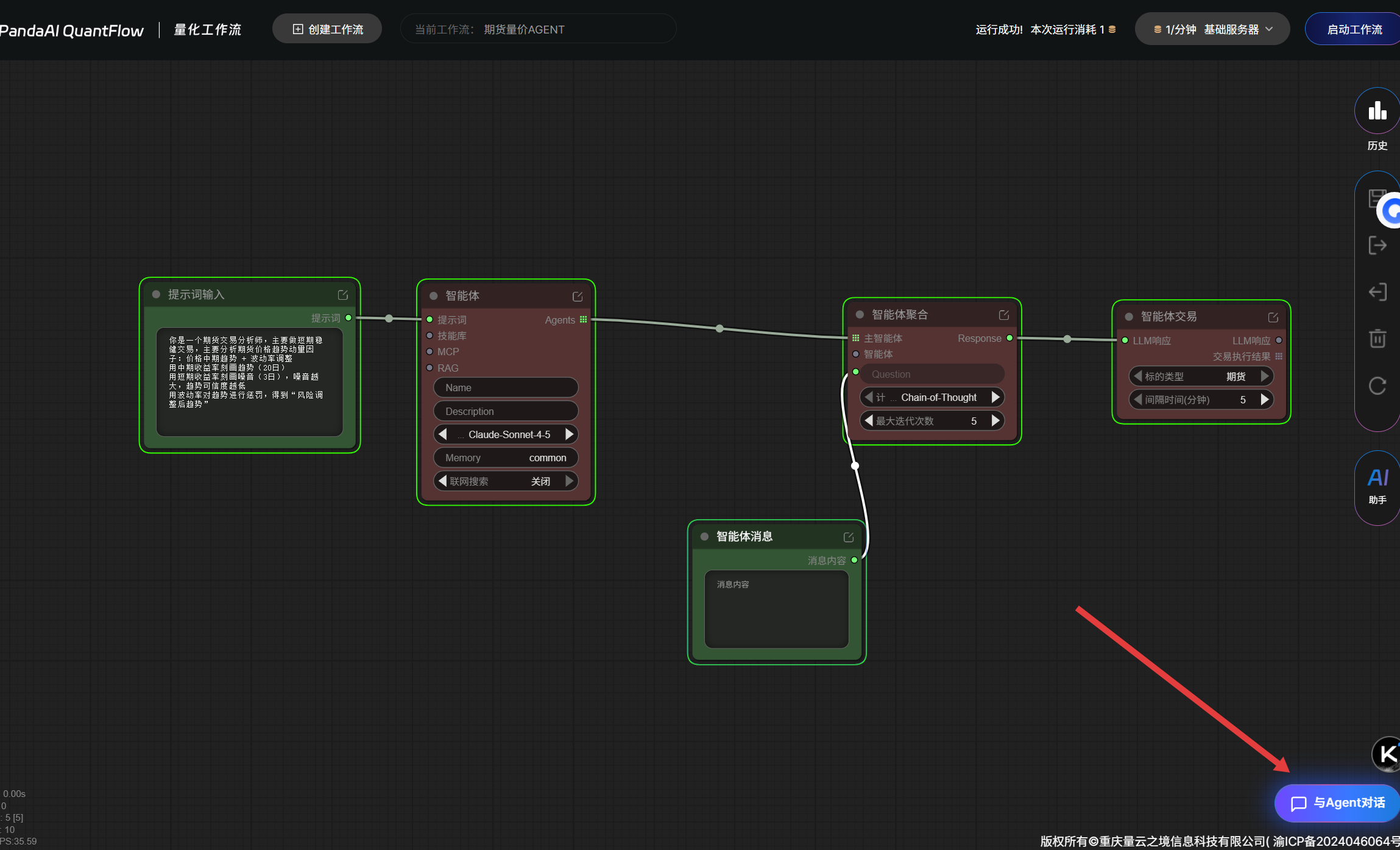The width and height of the screenshot is (1400, 850).
Task: Toggle status dot on 智能体 node header
Action: [x=434, y=296]
